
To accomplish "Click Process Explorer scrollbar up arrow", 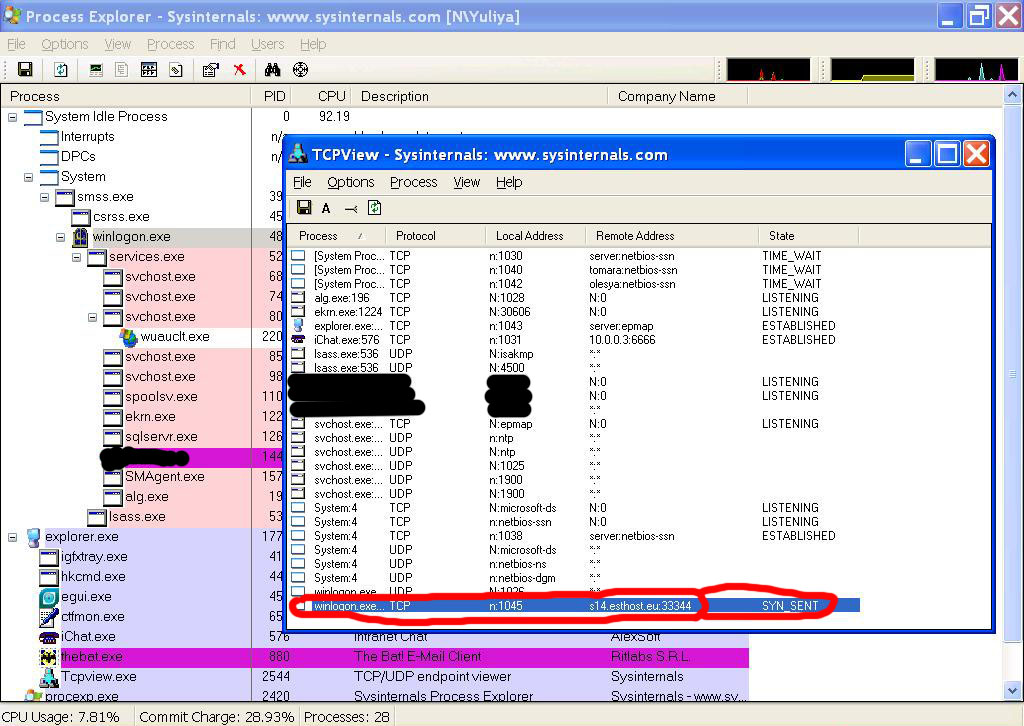I will 1012,96.
